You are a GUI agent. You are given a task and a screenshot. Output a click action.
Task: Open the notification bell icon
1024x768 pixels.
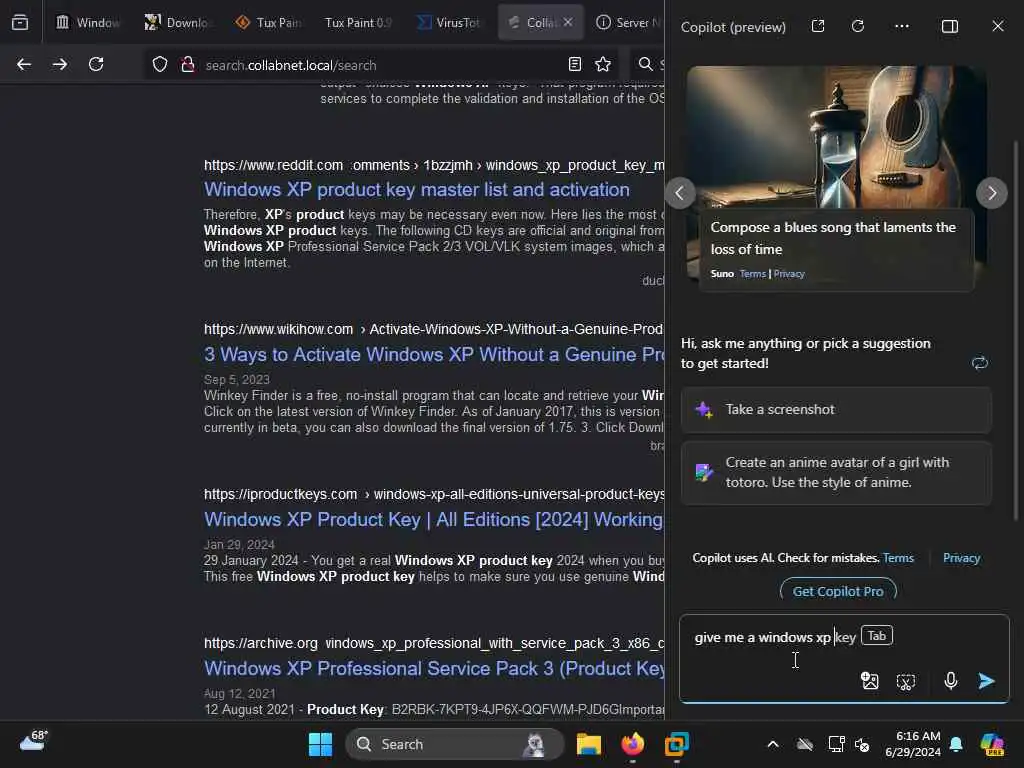coord(956,744)
